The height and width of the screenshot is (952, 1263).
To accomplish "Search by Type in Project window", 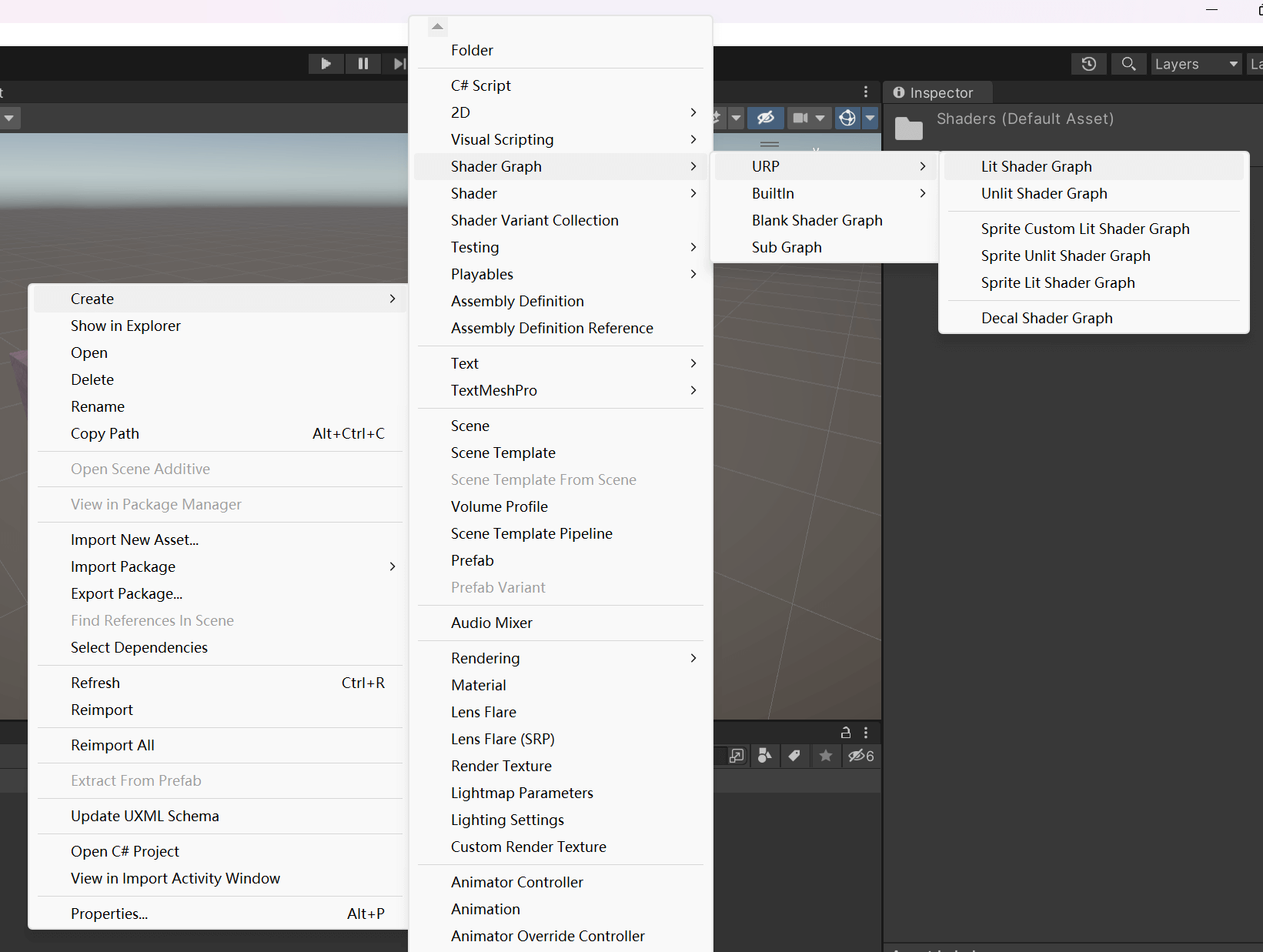I will pos(764,756).
